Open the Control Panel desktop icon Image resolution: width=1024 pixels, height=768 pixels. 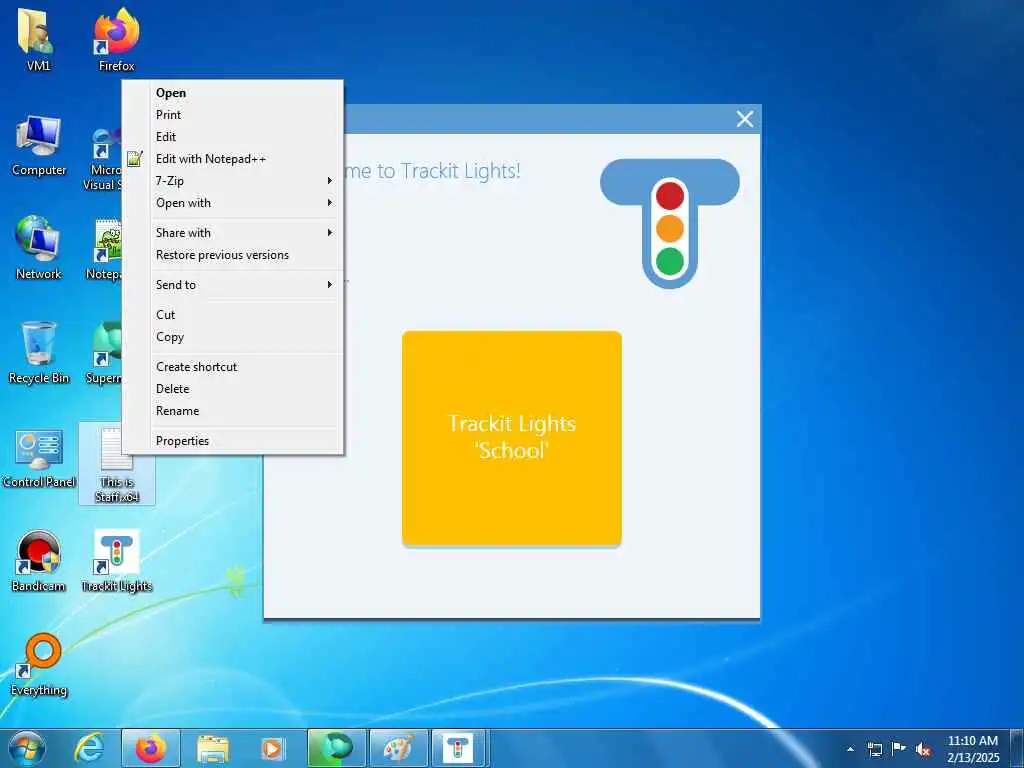pyautogui.click(x=39, y=457)
